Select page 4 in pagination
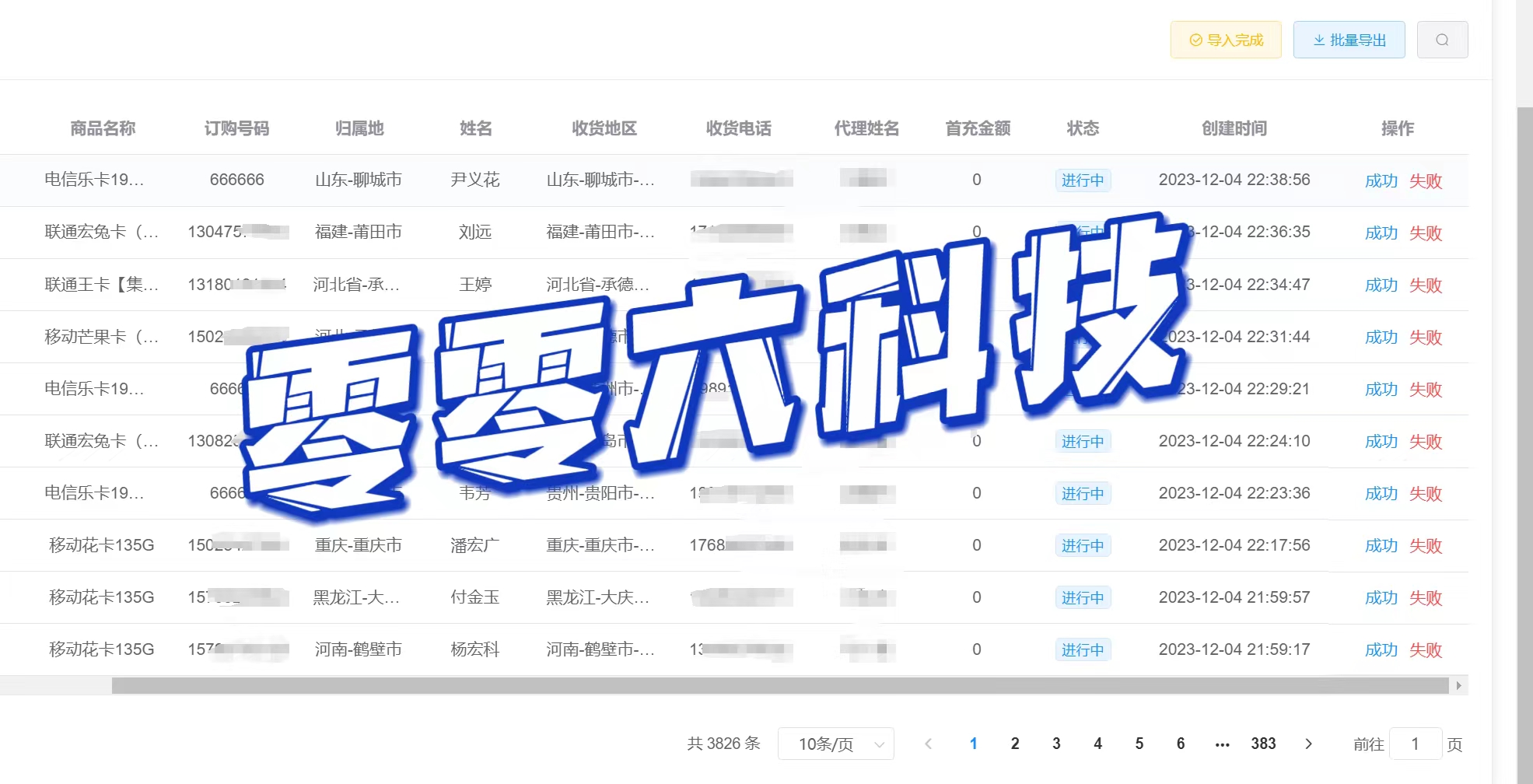 [1097, 744]
